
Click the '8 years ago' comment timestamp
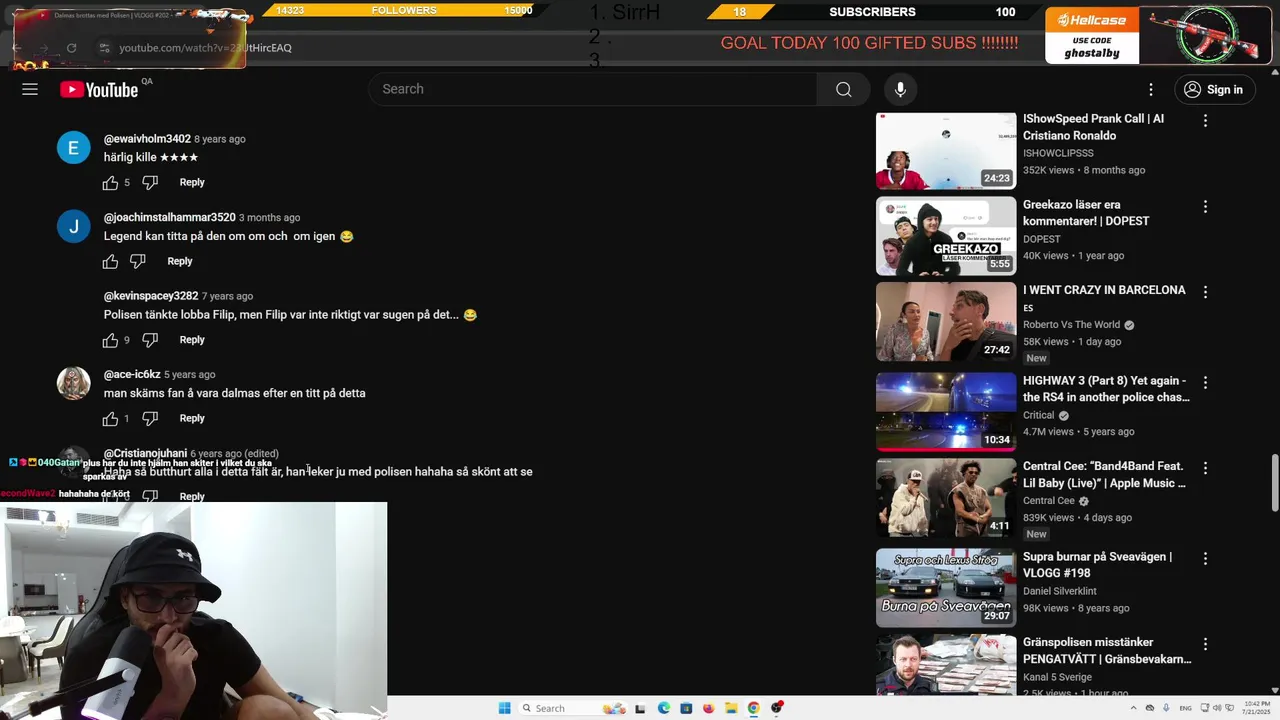220,139
